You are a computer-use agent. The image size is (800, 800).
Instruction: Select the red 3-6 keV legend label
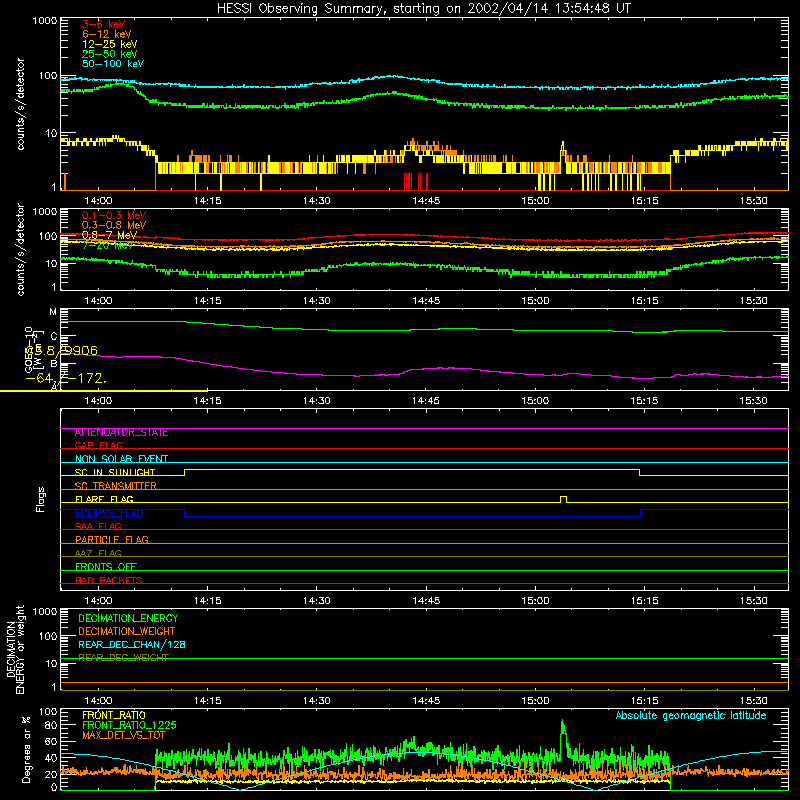103,24
